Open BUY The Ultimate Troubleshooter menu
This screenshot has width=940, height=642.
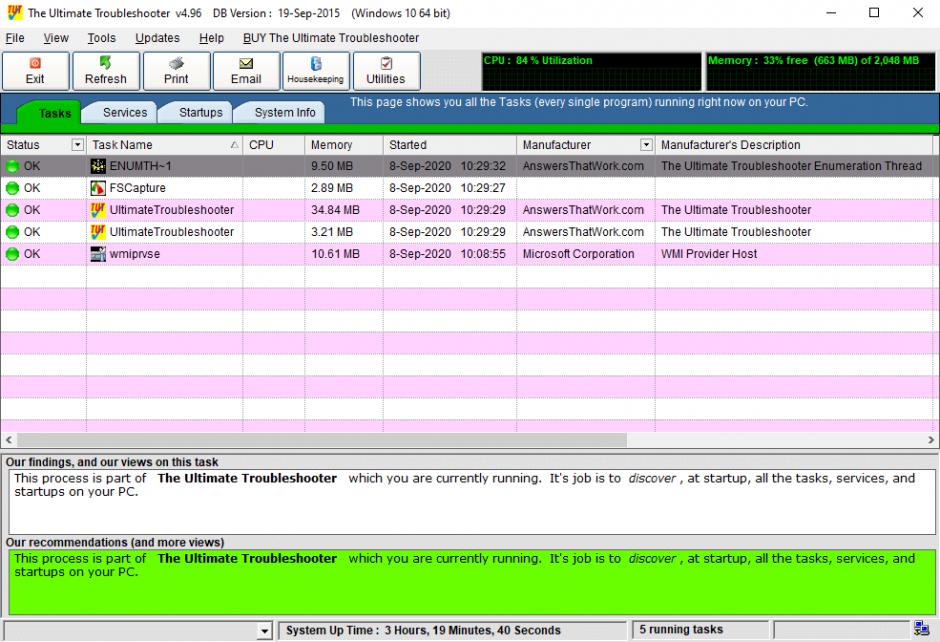coord(331,38)
